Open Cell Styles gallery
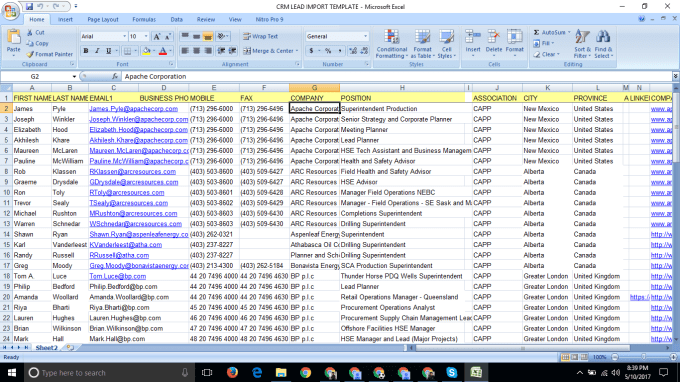Image resolution: width=680 pixels, height=382 pixels. pos(446,44)
